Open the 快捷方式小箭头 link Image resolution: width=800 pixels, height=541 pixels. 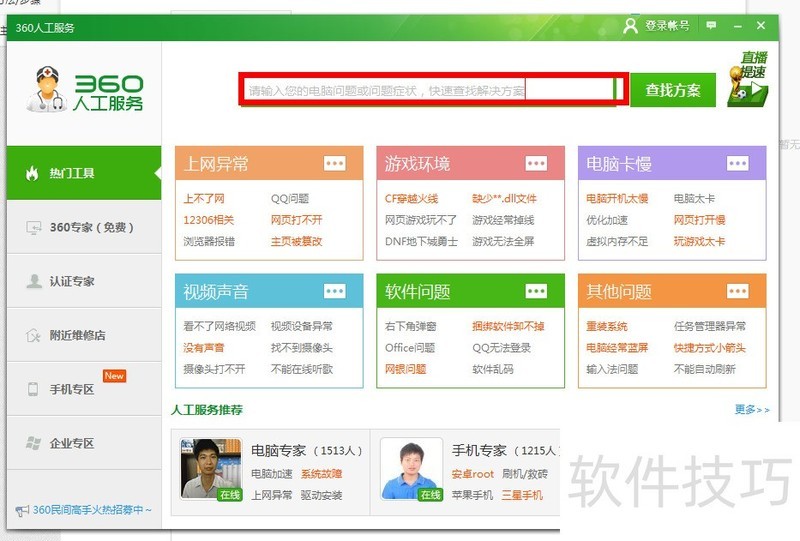[710, 348]
